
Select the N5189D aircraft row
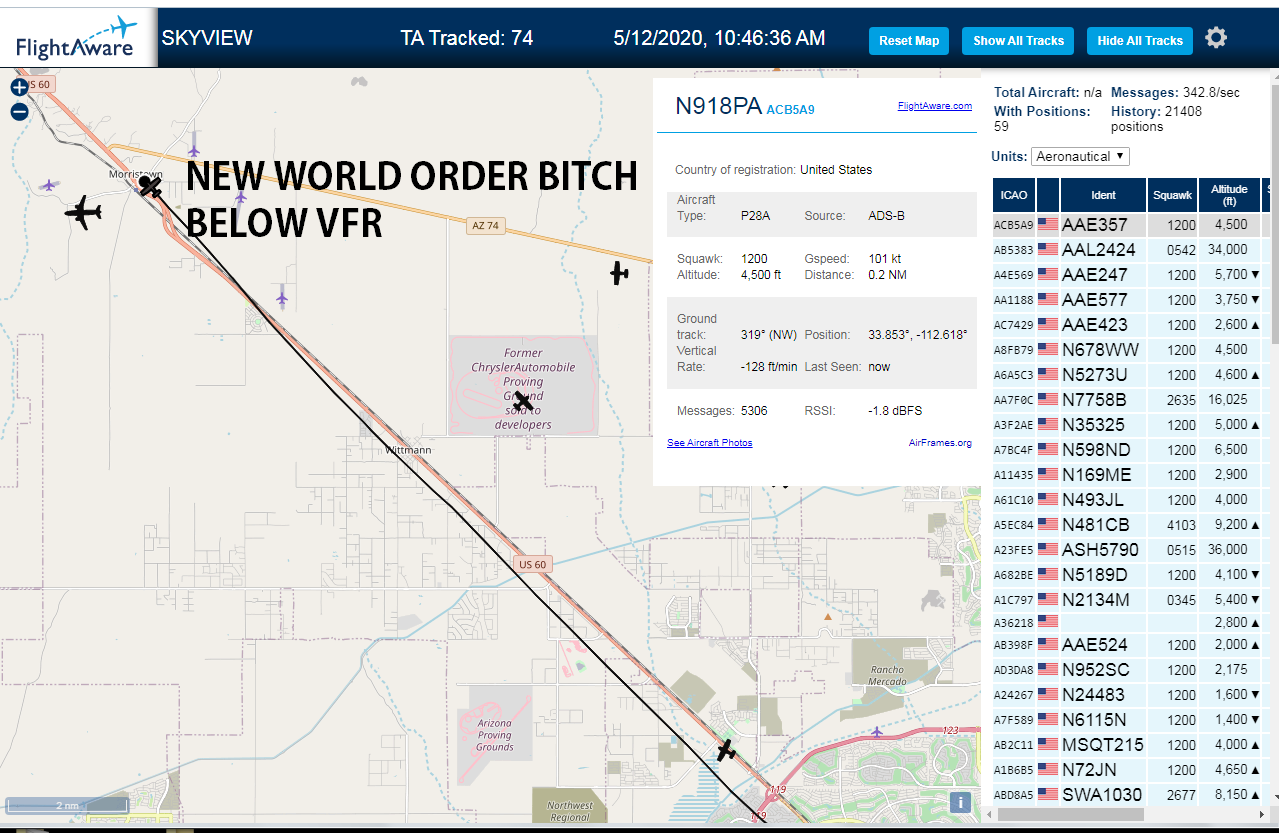(1131, 575)
